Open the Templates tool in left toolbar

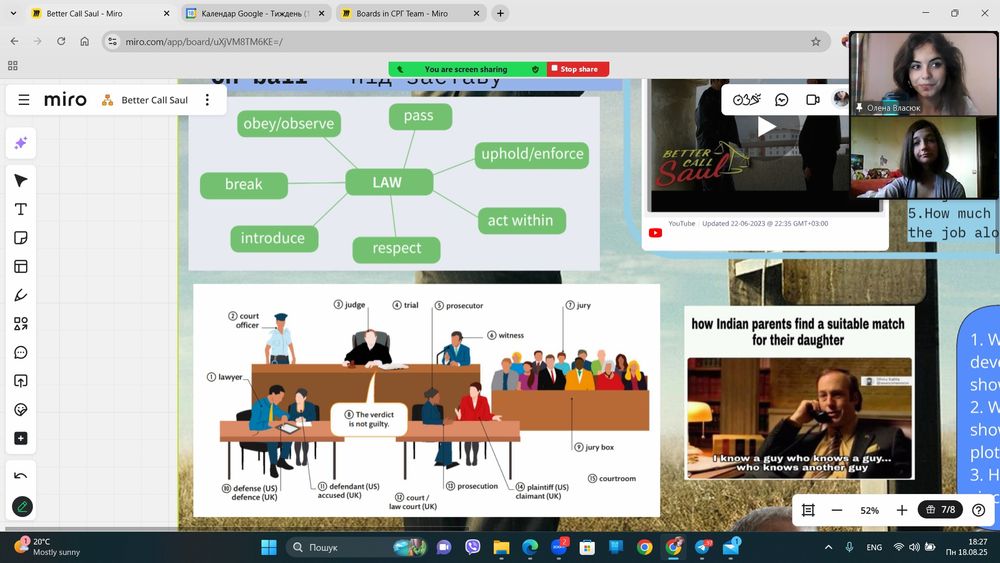click(x=20, y=267)
